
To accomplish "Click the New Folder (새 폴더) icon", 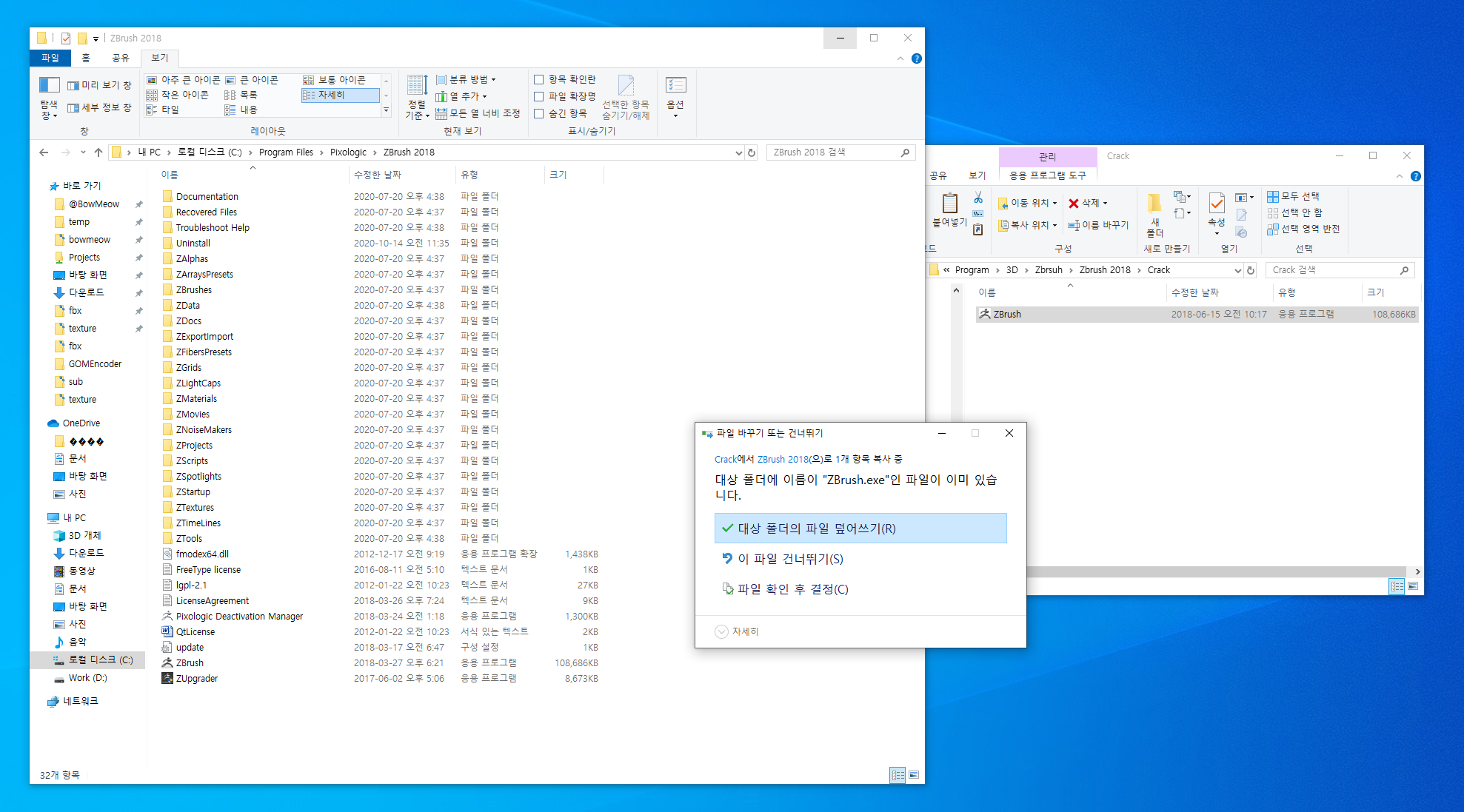I will (1154, 203).
